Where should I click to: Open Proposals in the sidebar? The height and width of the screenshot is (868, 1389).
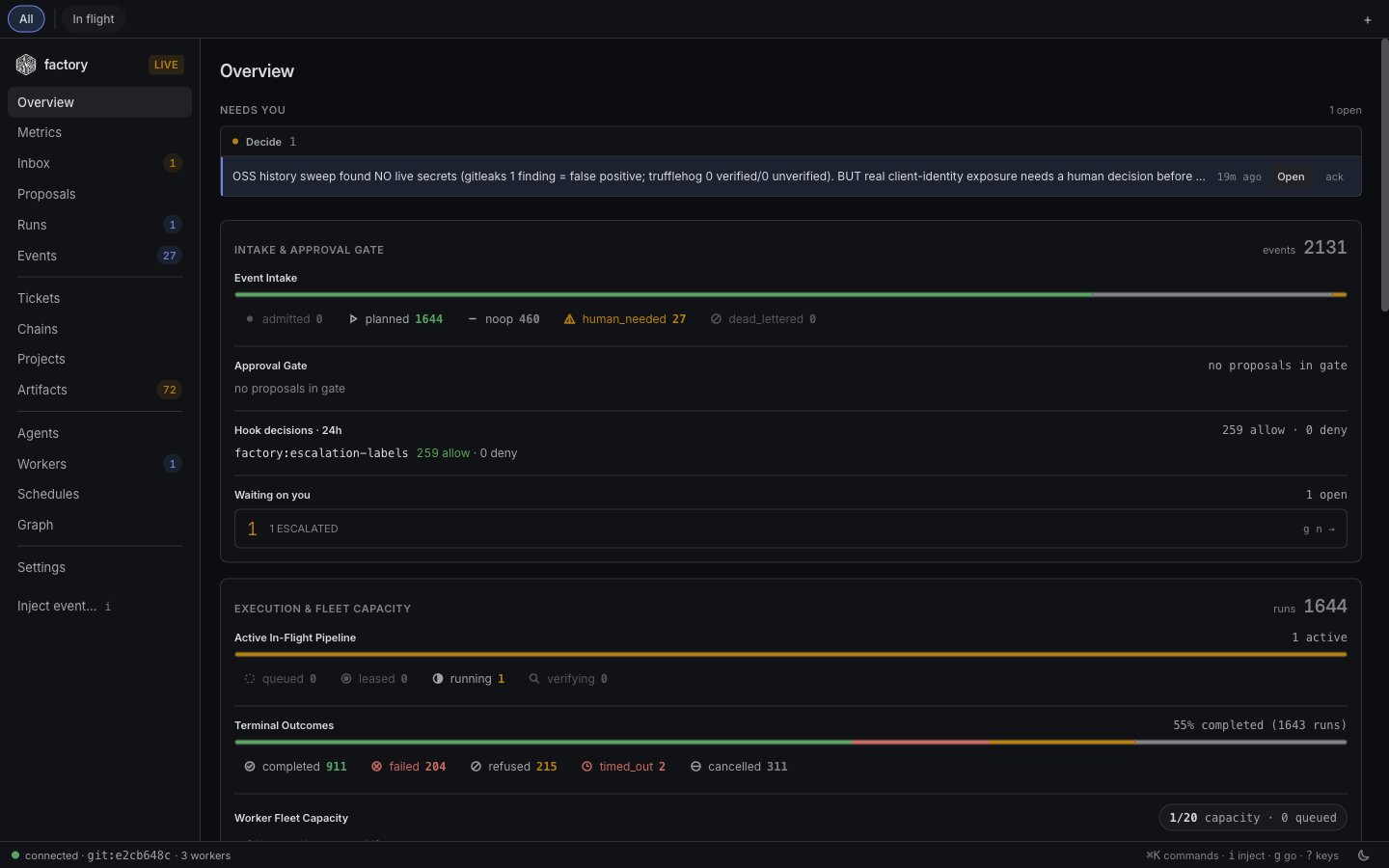pyautogui.click(x=99, y=194)
